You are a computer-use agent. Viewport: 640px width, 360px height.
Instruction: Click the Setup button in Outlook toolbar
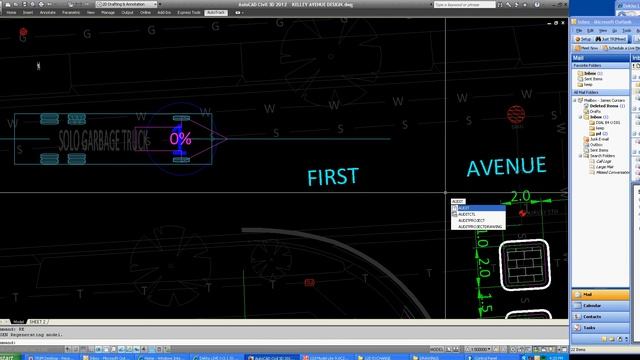583,39
